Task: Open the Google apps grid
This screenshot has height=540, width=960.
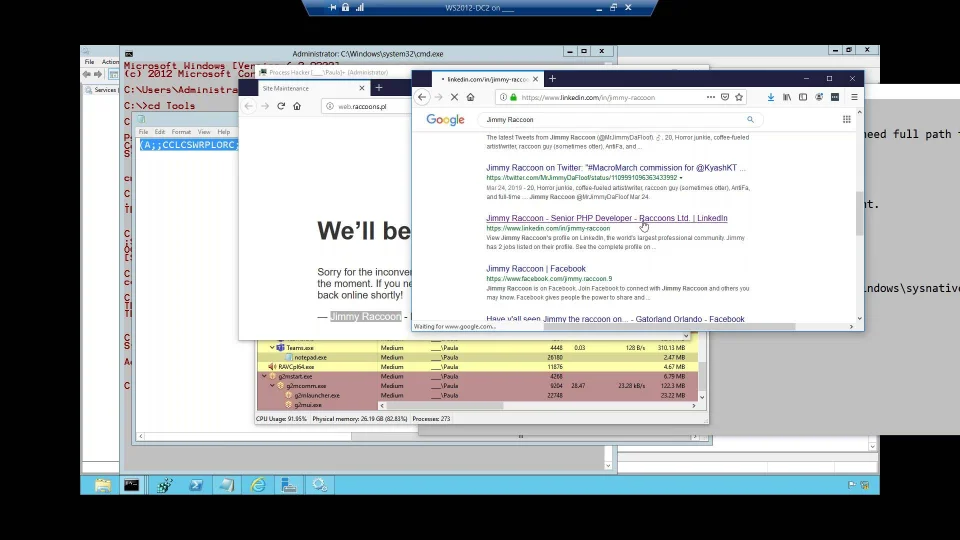Action: pos(846,119)
